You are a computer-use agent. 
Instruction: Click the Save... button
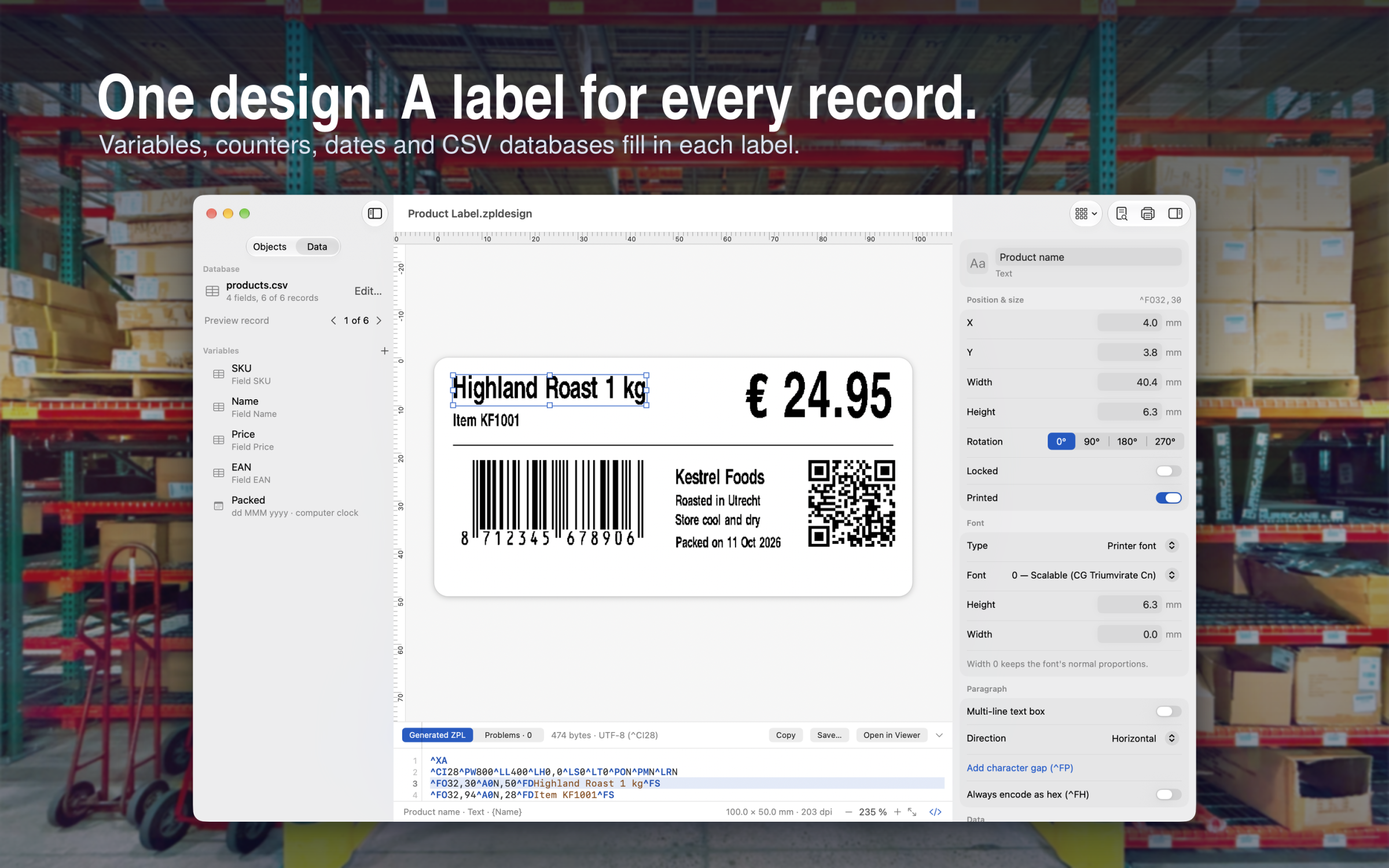coord(829,735)
